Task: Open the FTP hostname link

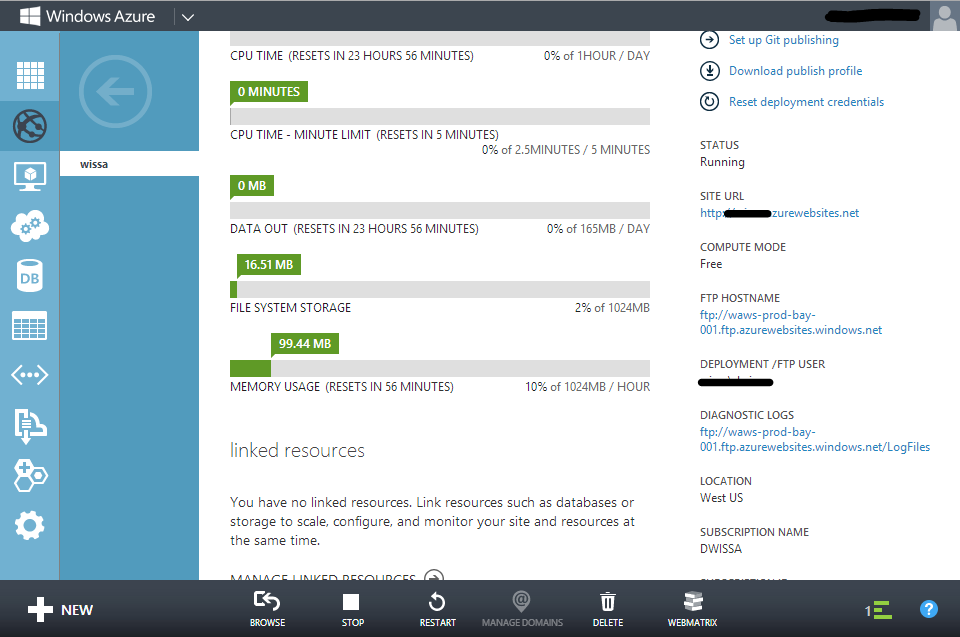Action: click(790, 322)
